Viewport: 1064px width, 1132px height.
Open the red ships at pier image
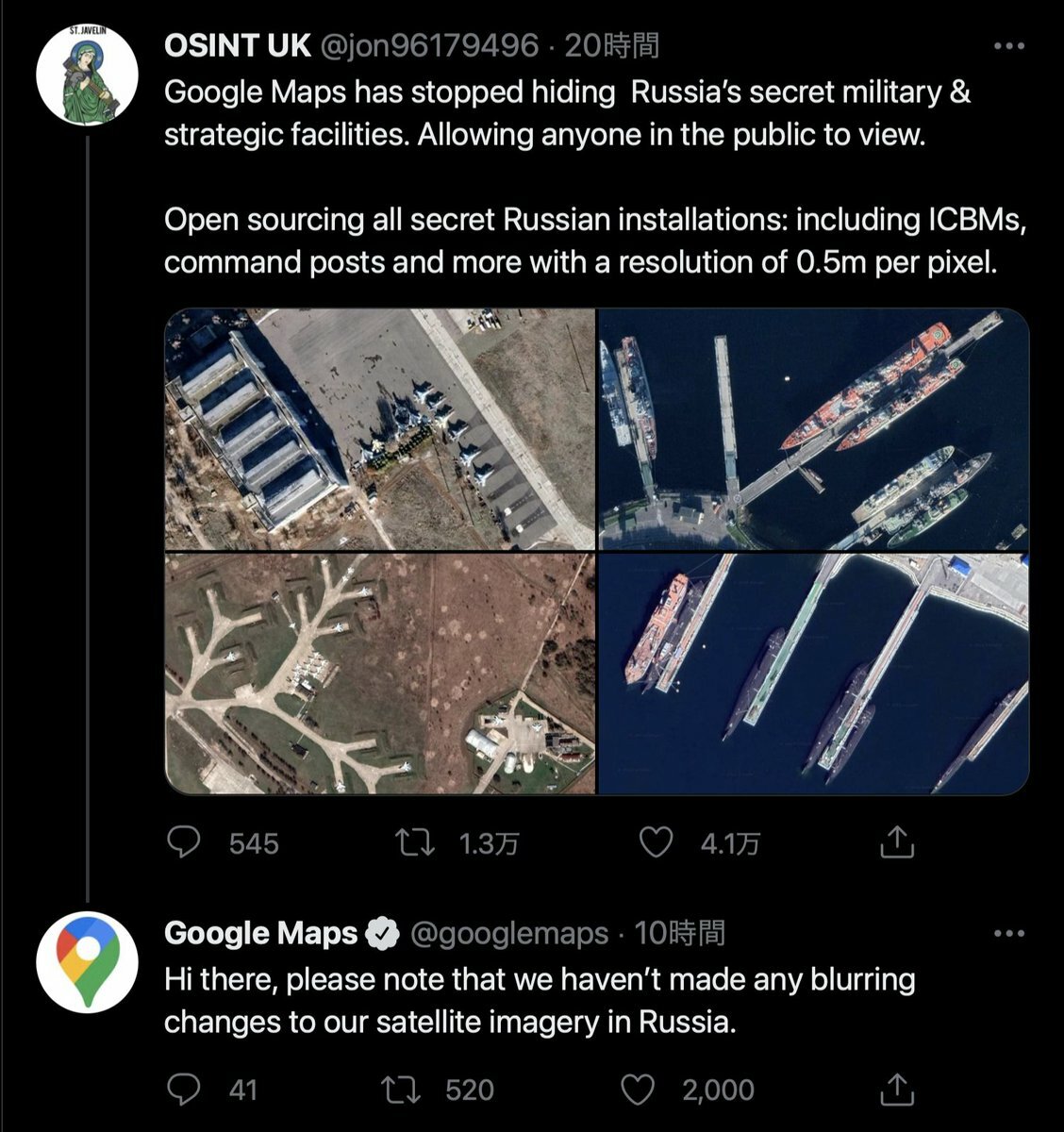pyautogui.click(x=813, y=429)
